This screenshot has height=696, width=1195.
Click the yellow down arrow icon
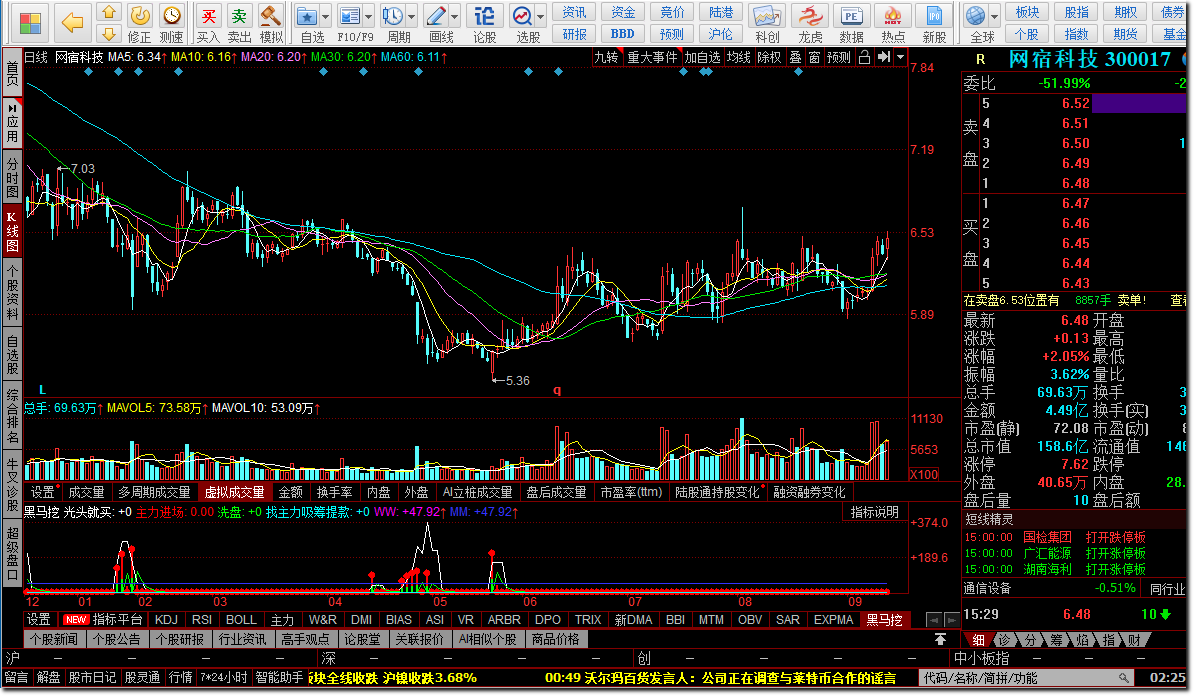pos(109,34)
